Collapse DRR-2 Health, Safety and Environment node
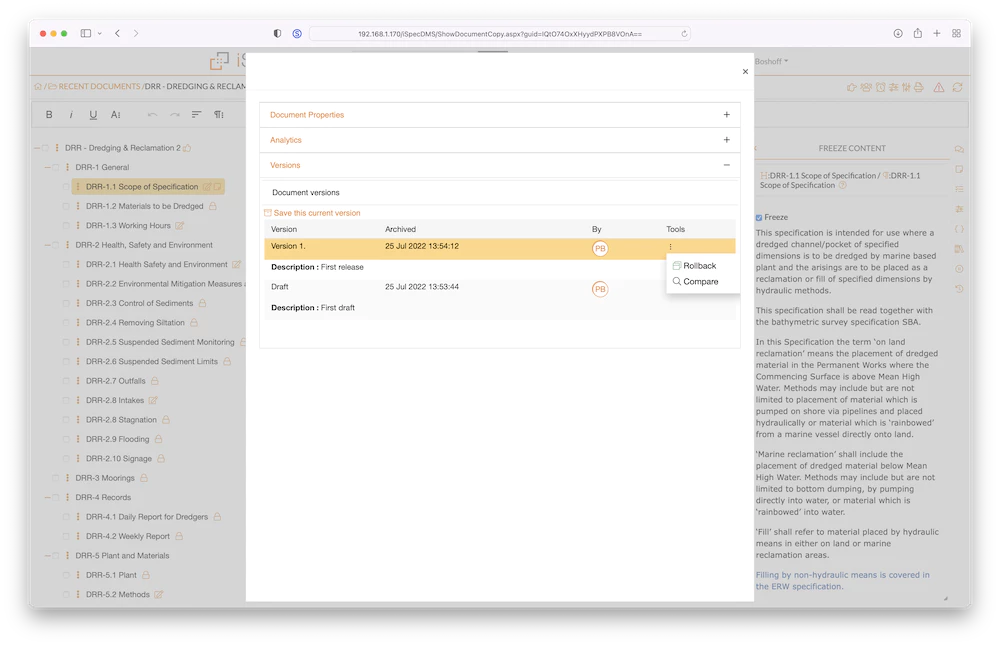Screen dimensions: 1000x646 pos(47,245)
